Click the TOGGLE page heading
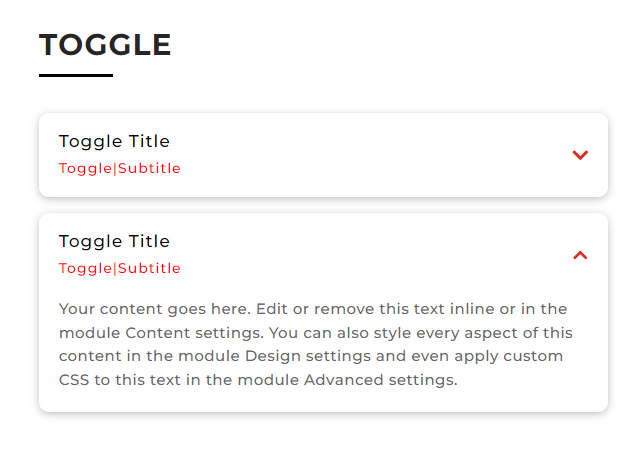Screen dimensions: 640x453 click(105, 45)
